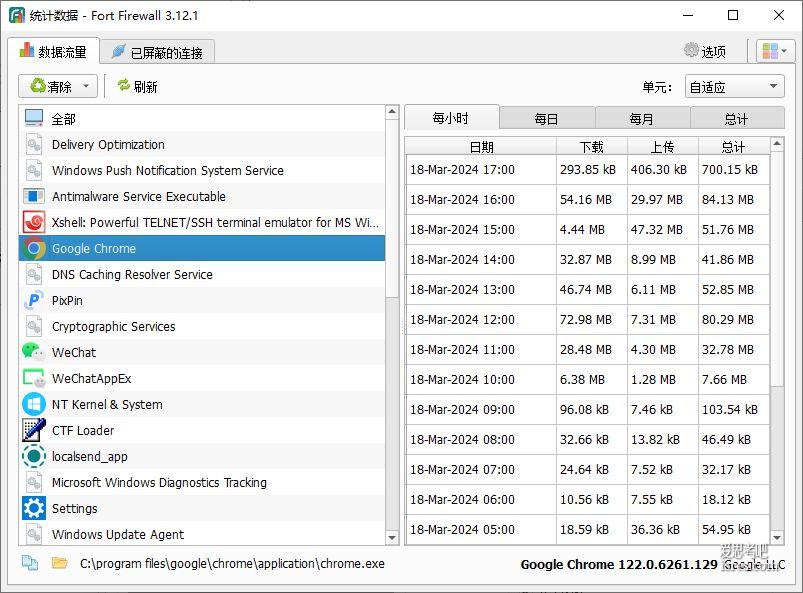Open the colored grid layout dropdown menu

(774, 51)
